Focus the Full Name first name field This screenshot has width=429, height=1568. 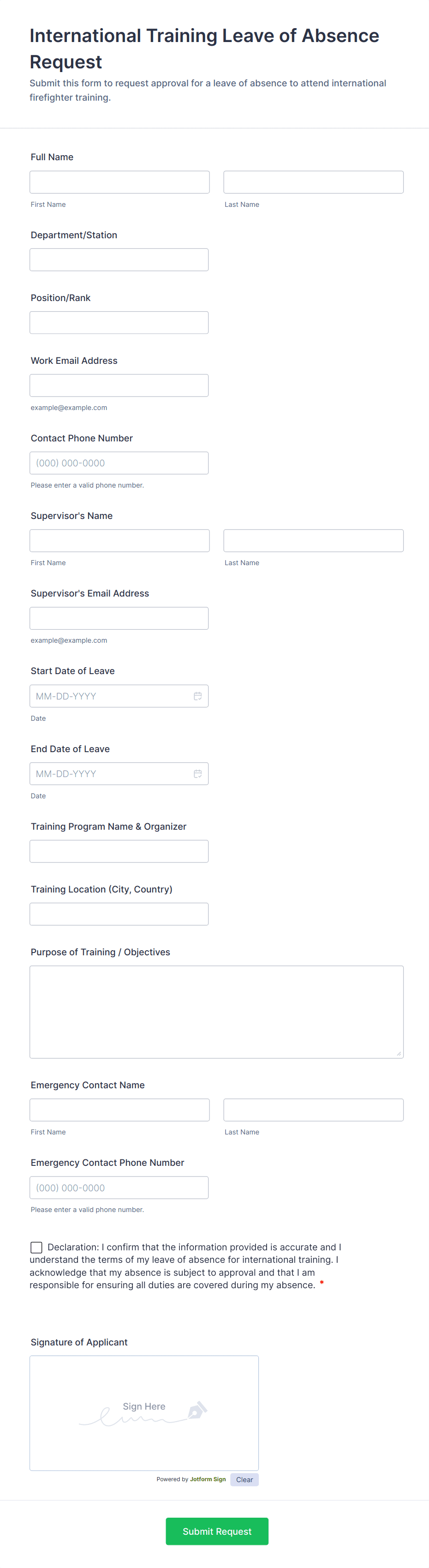pyautogui.click(x=119, y=182)
